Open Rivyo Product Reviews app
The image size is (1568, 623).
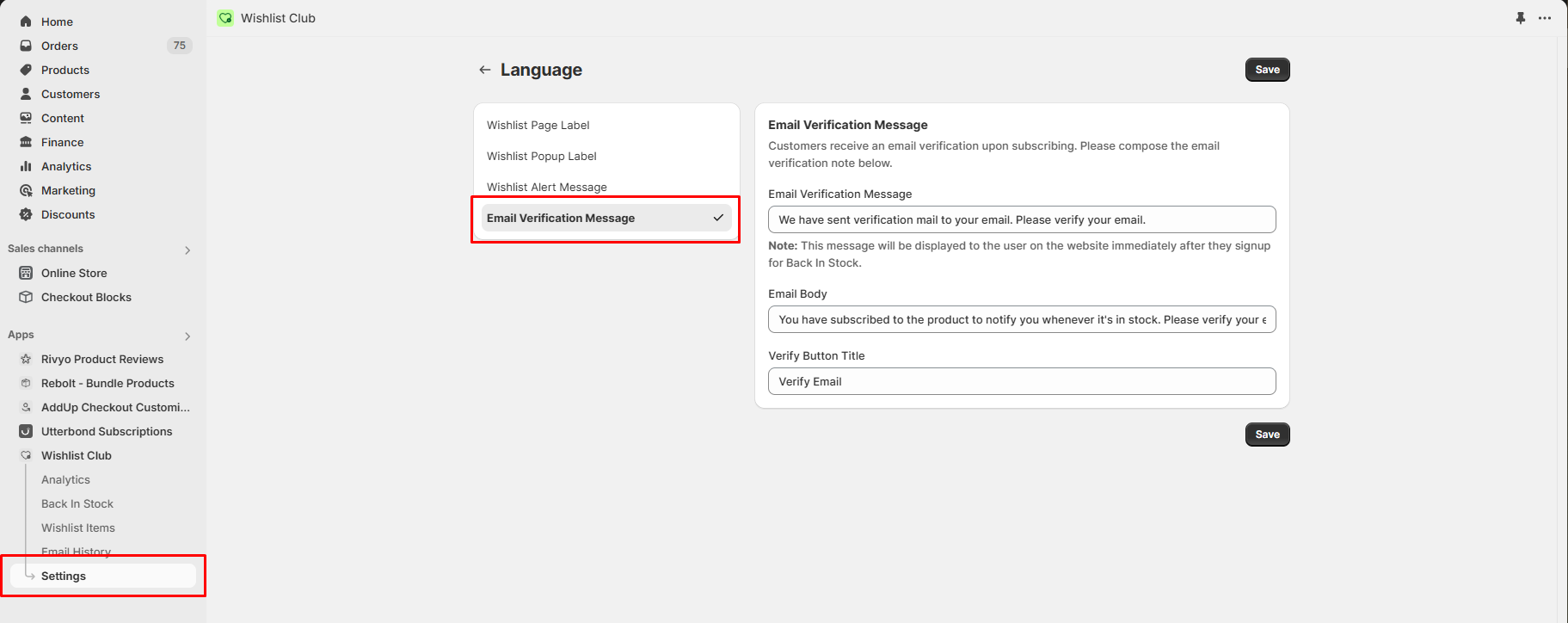click(102, 359)
